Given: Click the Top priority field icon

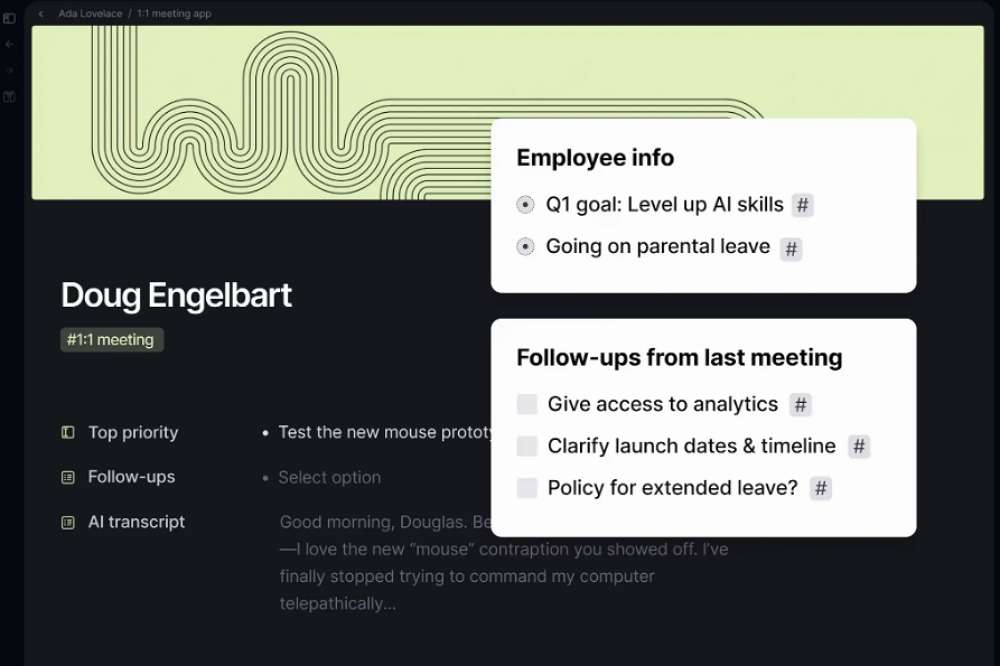Looking at the screenshot, I should coord(68,433).
